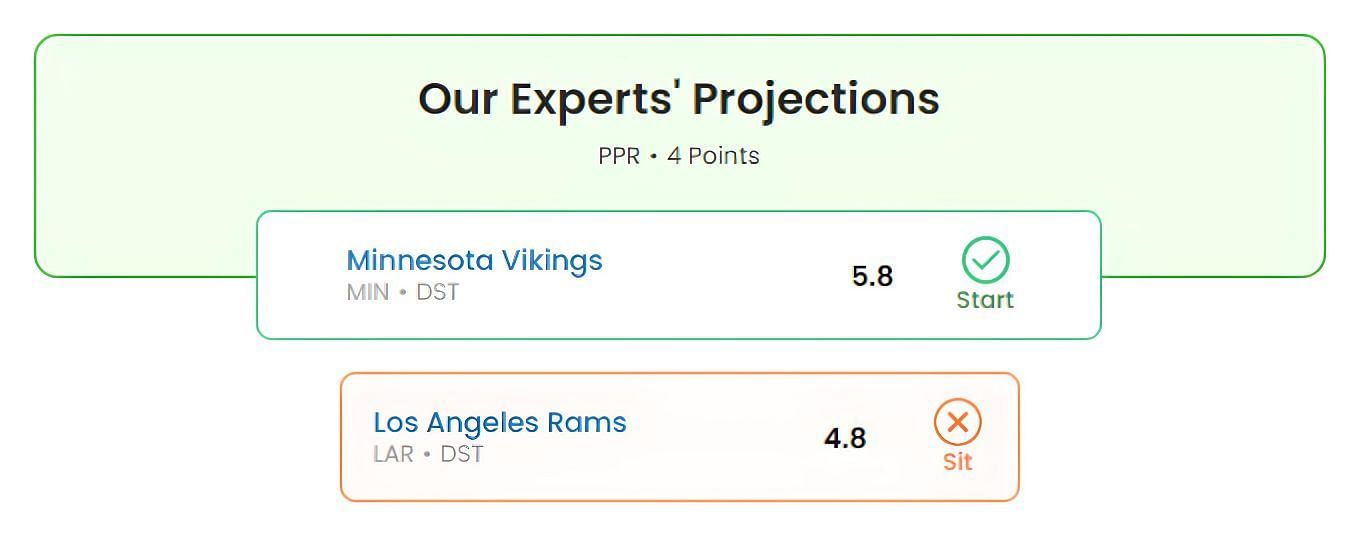Select the Rams 4.8 projected score
This screenshot has width=1350, height=538.
[845, 438]
